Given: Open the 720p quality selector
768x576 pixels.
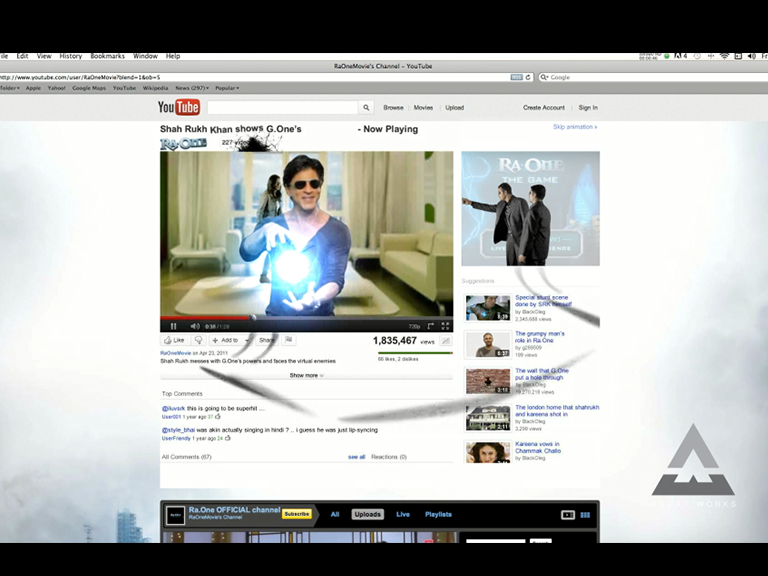Looking at the screenshot, I should click(x=414, y=326).
